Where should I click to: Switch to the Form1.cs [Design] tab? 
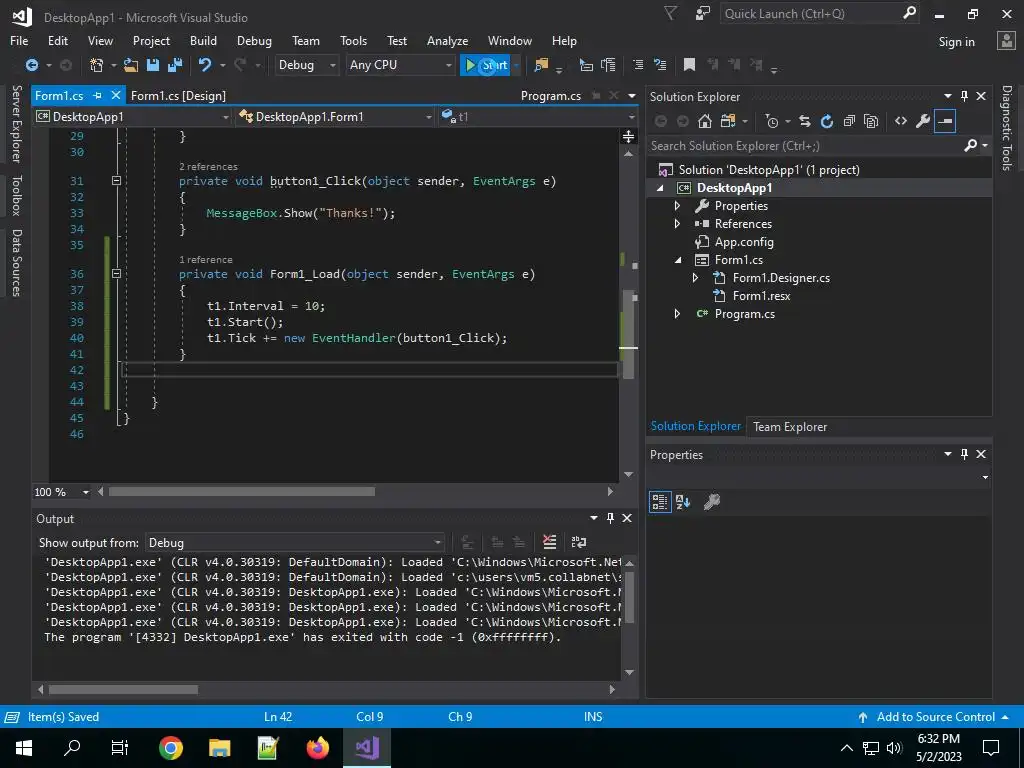tap(178, 95)
